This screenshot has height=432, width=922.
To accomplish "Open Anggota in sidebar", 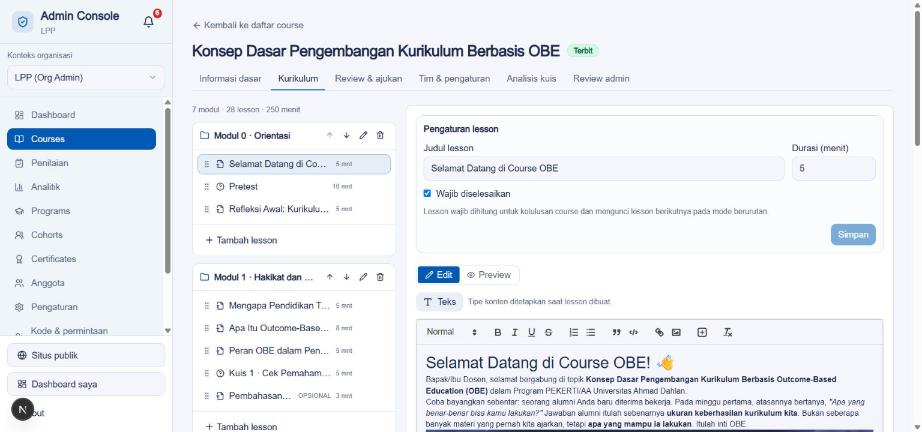I will click(81, 283).
